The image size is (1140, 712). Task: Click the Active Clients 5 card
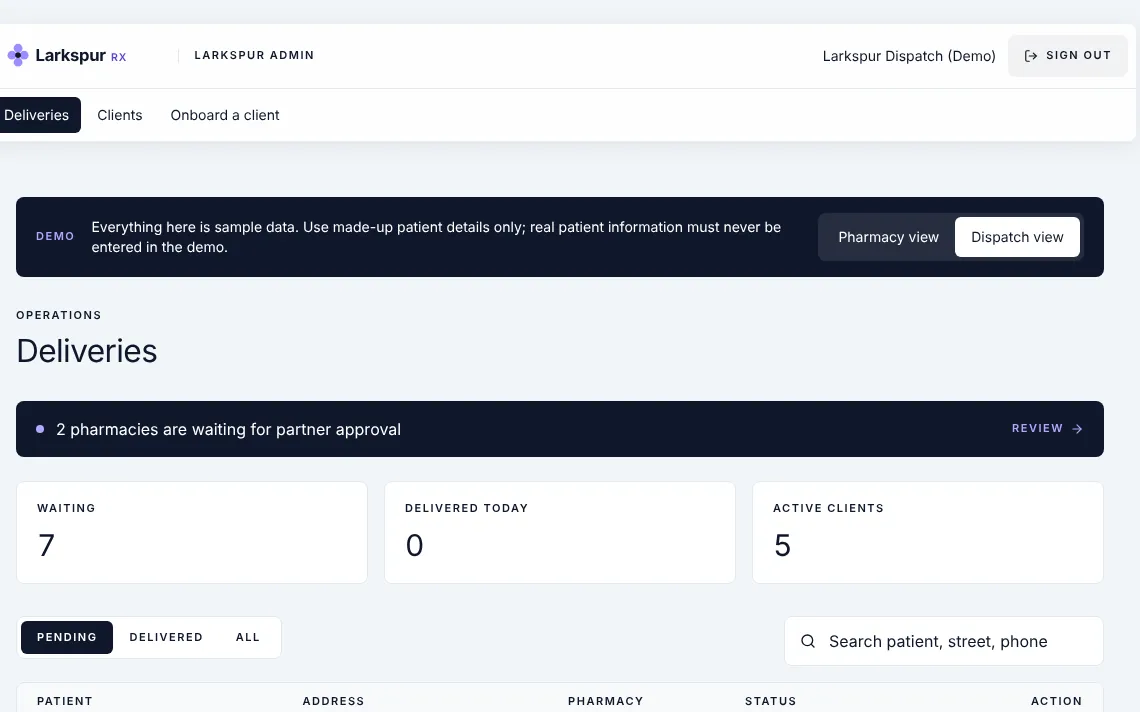928,532
